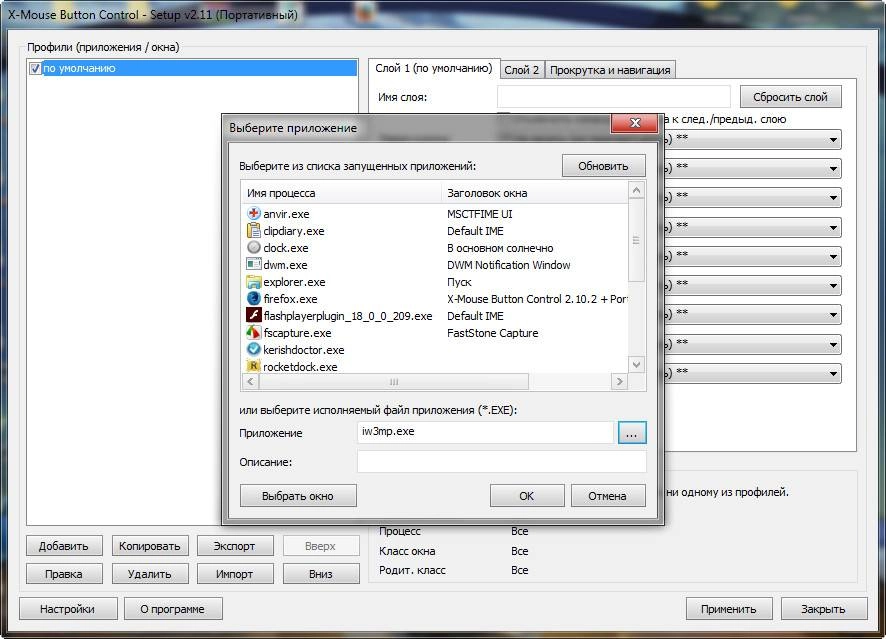Viewport: 886px width, 639px height.
Task: Select the 'MSCTFIME UI' window title
Action: [480, 214]
